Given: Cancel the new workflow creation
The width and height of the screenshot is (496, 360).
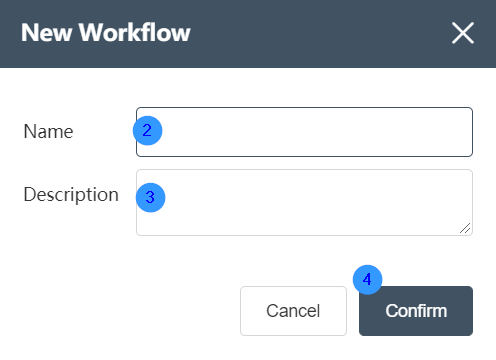Looking at the screenshot, I should [x=293, y=311].
